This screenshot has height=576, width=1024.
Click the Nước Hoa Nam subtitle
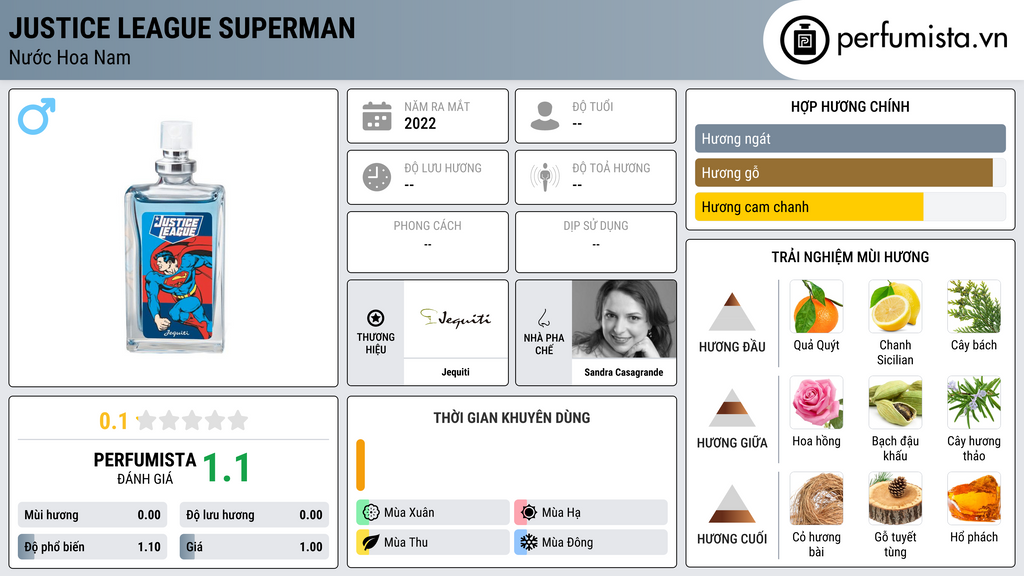[x=70, y=57]
